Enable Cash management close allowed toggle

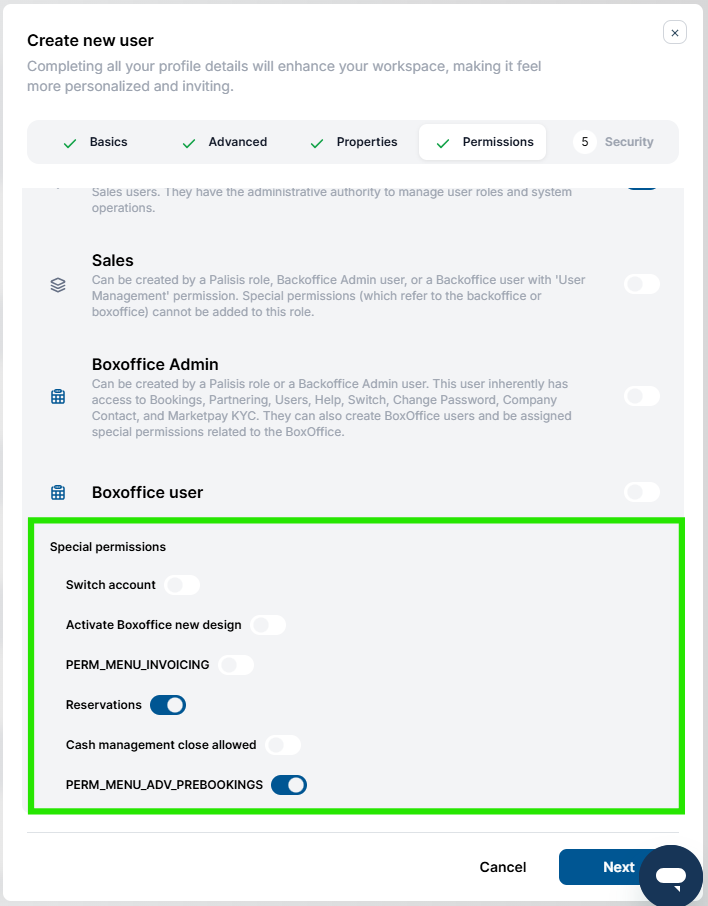(283, 745)
